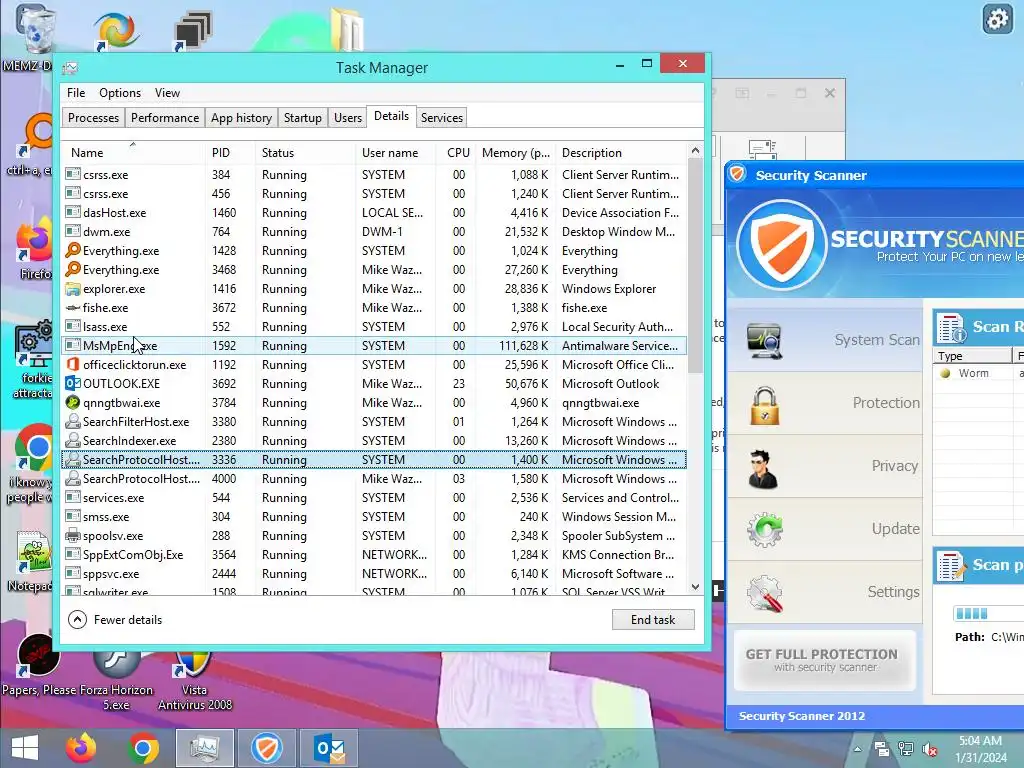
Task: Click the explorer.exe folder icon
Action: (73, 289)
